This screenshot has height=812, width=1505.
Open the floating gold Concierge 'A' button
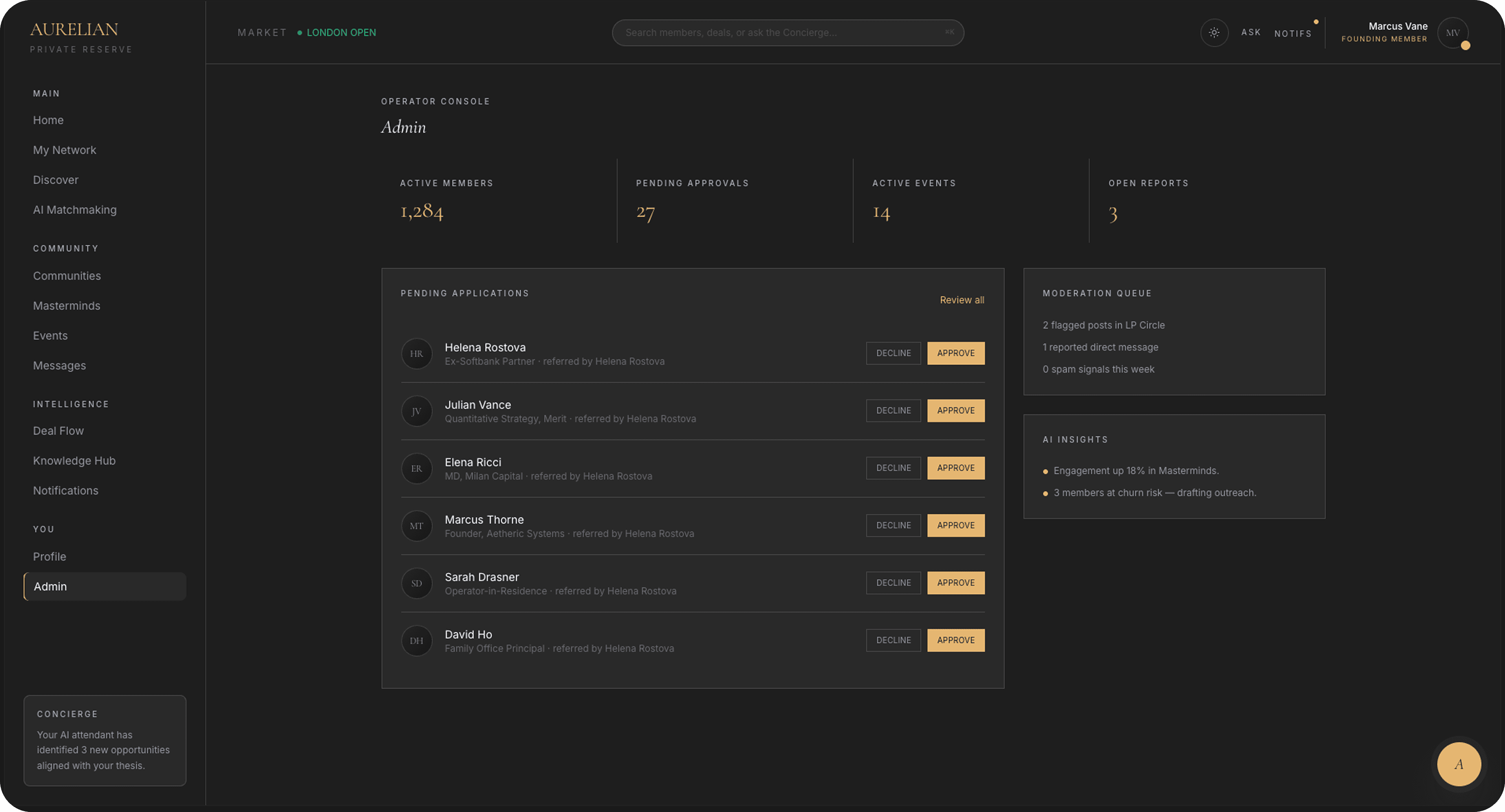point(1458,764)
